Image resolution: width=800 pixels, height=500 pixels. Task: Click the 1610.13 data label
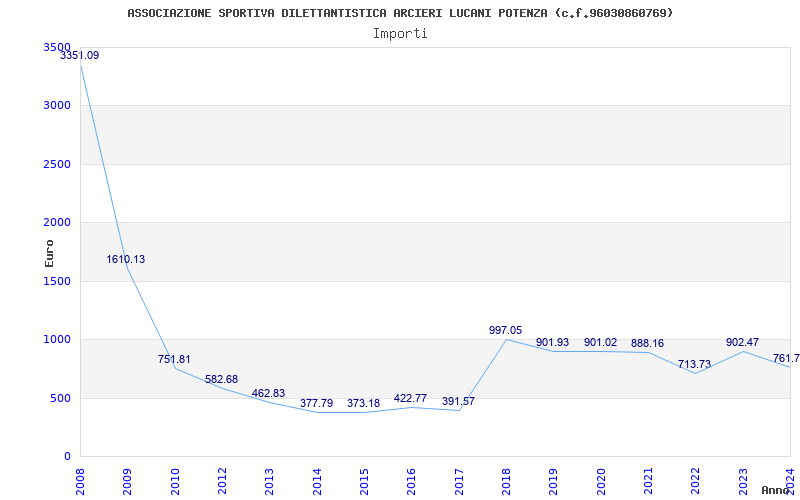[x=126, y=259]
